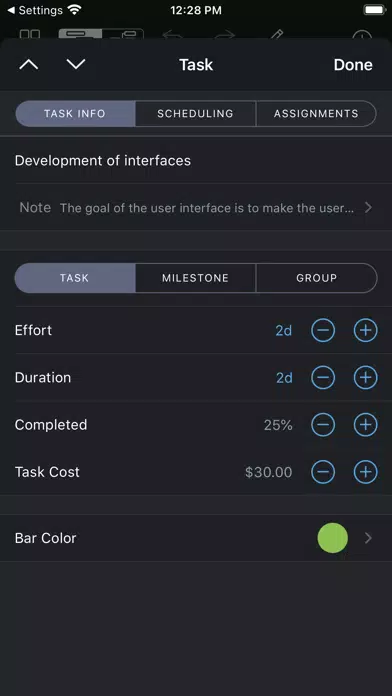
Task: Open the Assignments tab
Action: coord(317,114)
